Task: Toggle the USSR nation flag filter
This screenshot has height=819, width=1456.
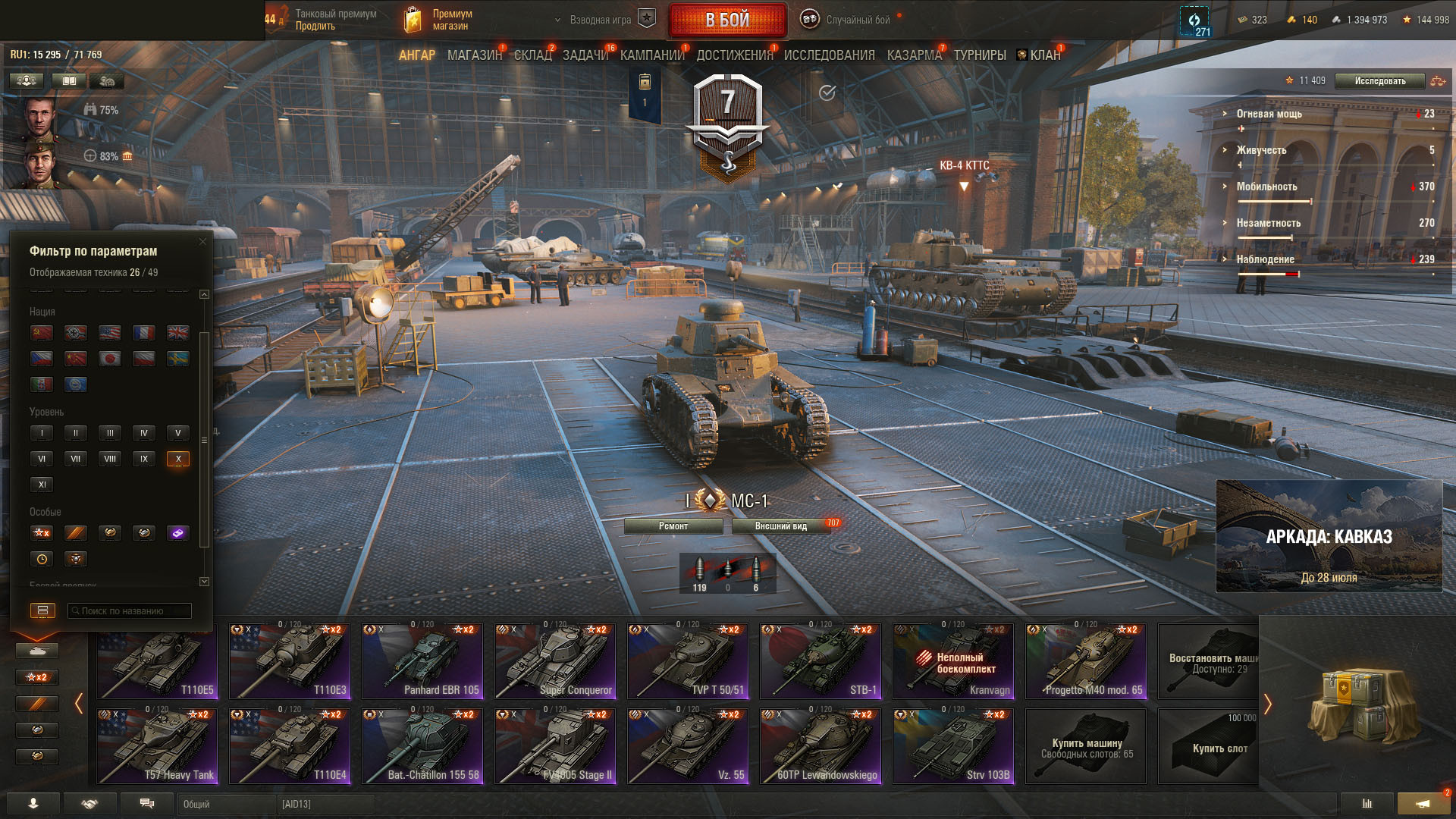Action: tap(42, 333)
